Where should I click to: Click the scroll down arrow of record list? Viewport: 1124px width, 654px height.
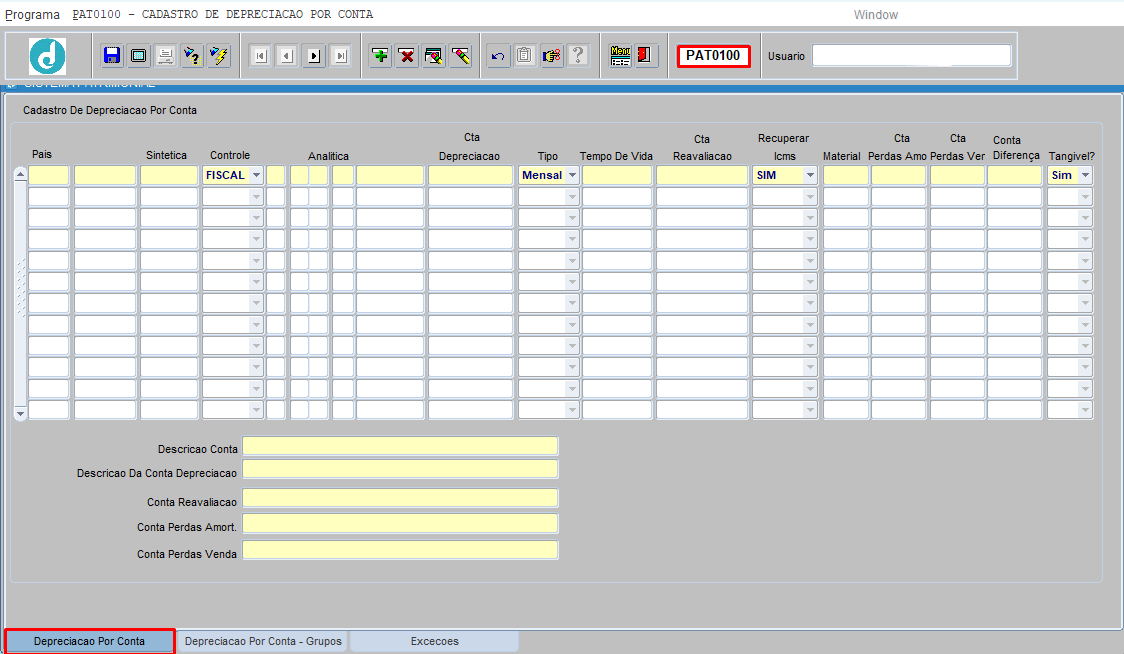(19, 412)
